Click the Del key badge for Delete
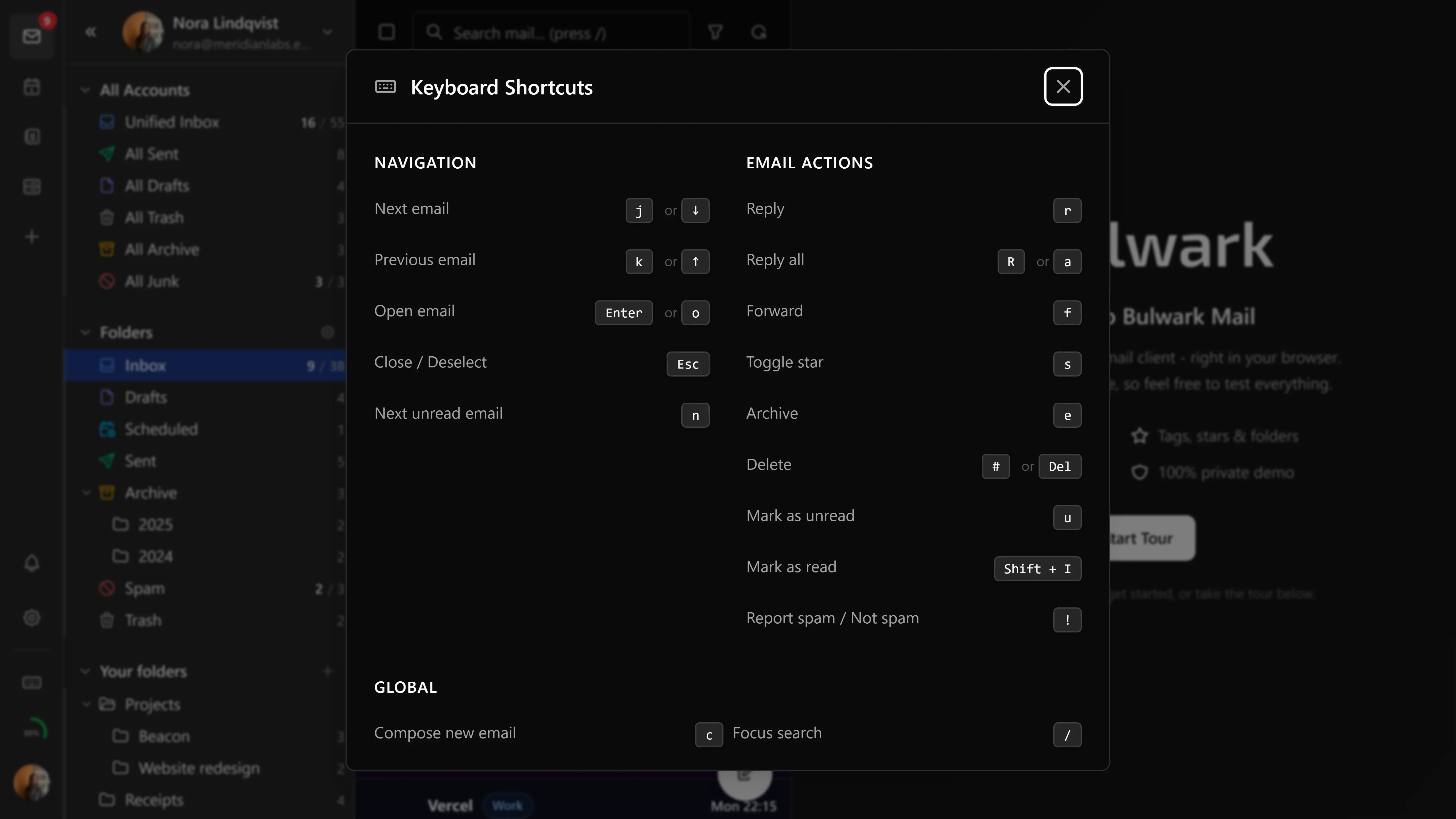This screenshot has height=819, width=1456. [x=1060, y=466]
